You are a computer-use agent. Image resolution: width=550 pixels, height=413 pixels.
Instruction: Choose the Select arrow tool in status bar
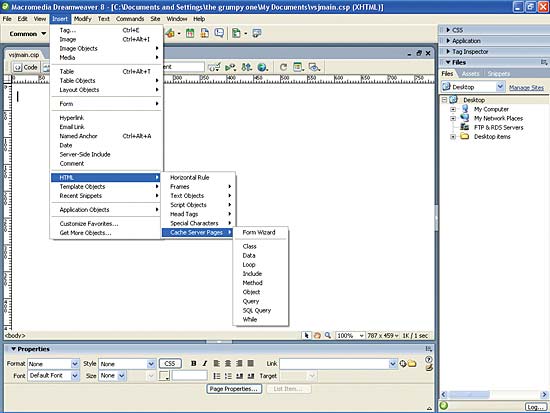pyautogui.click(x=307, y=335)
